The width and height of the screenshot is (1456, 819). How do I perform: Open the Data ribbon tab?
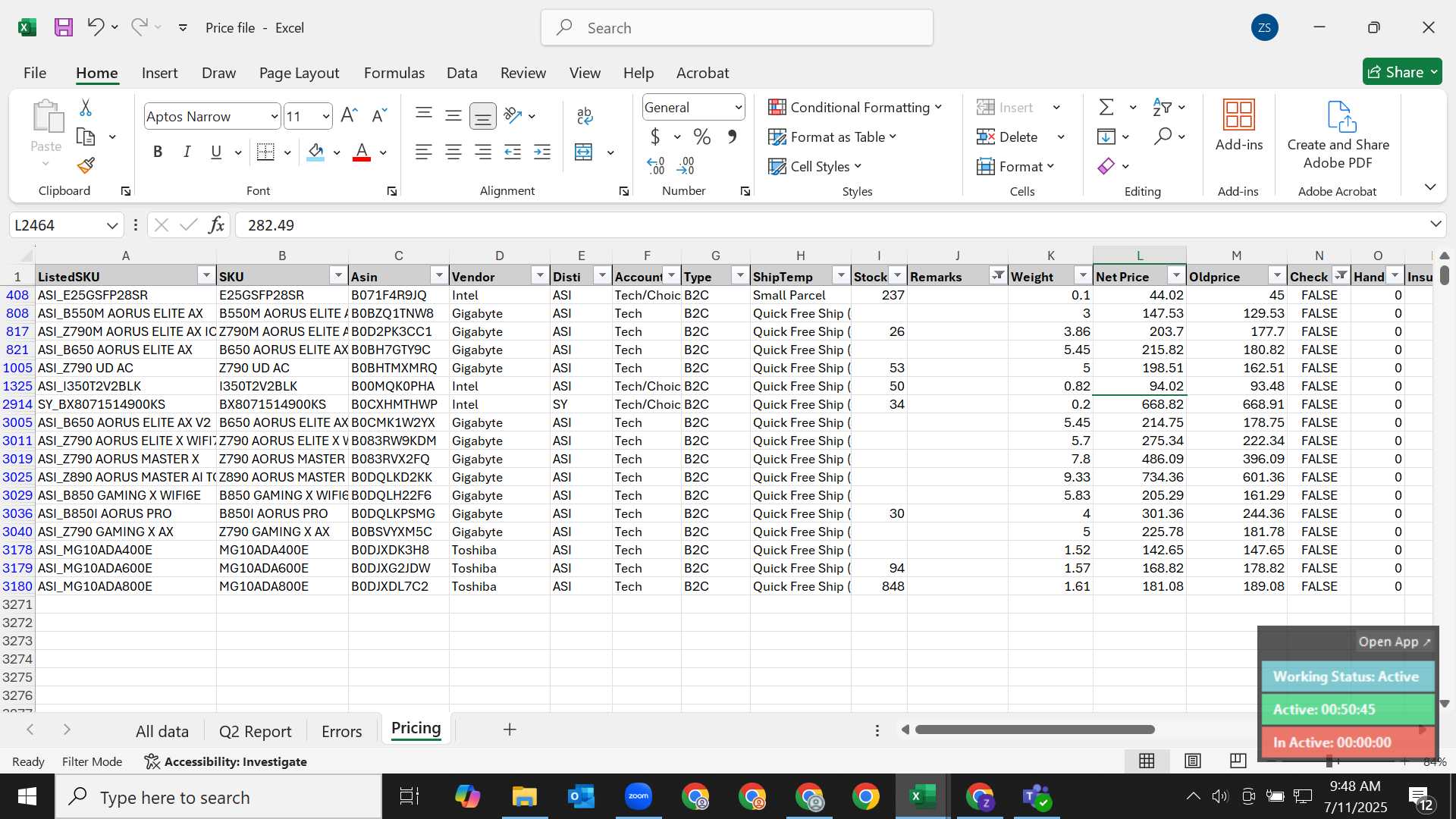click(x=462, y=73)
